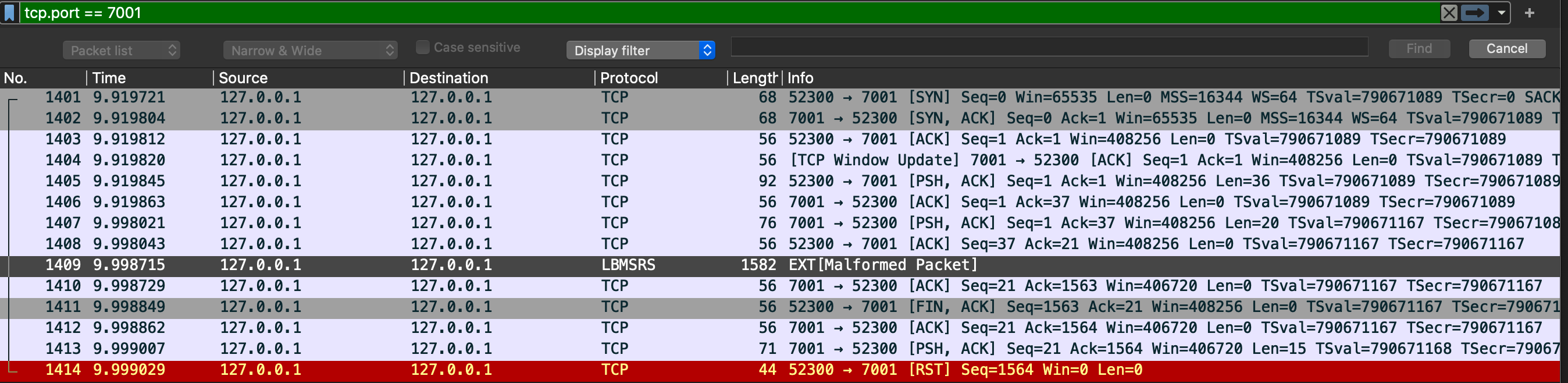Image resolution: width=1568 pixels, height=383 pixels.
Task: Clear the display filter with X icon
Action: click(x=1449, y=13)
